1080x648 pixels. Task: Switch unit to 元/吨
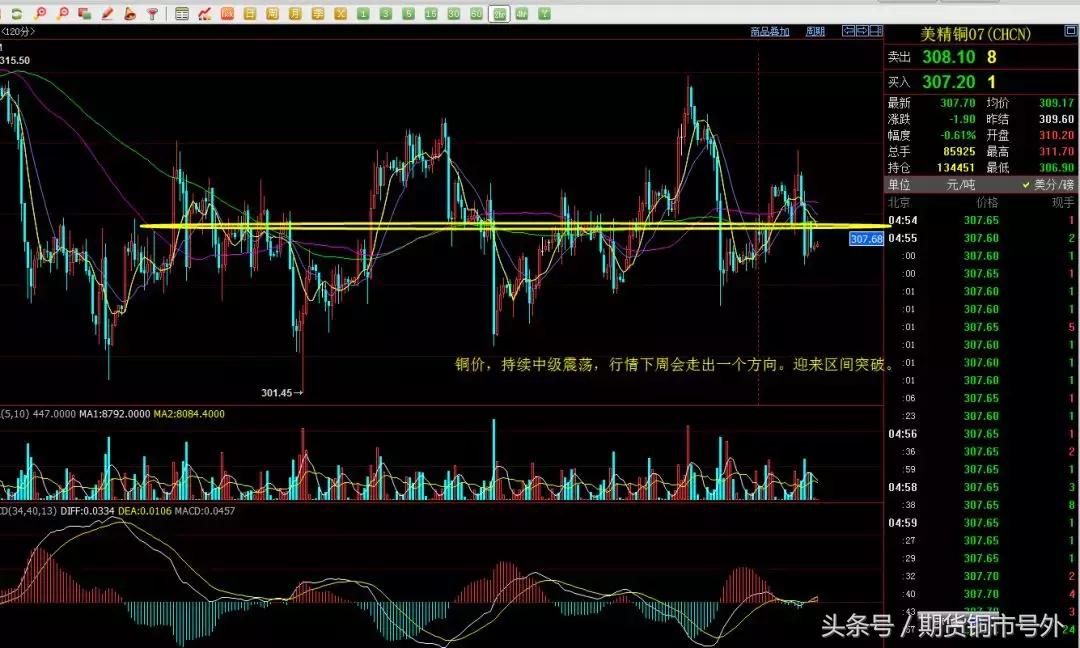959,186
